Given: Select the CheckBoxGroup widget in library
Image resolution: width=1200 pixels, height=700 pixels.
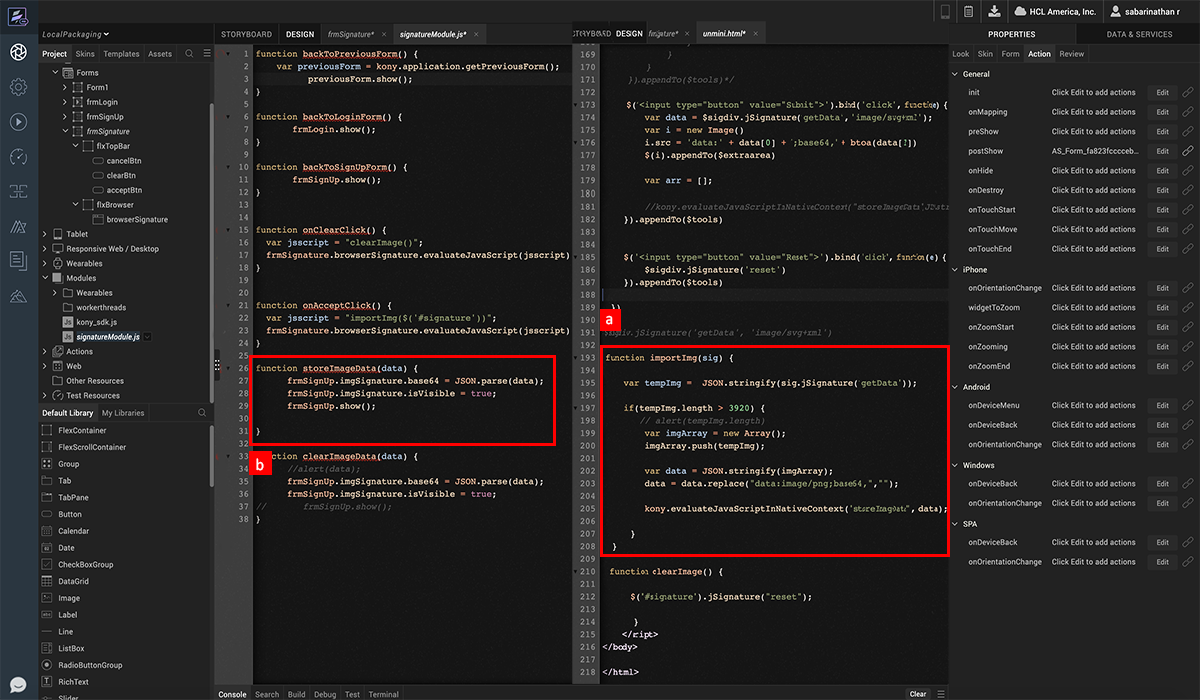Looking at the screenshot, I should [x=85, y=565].
